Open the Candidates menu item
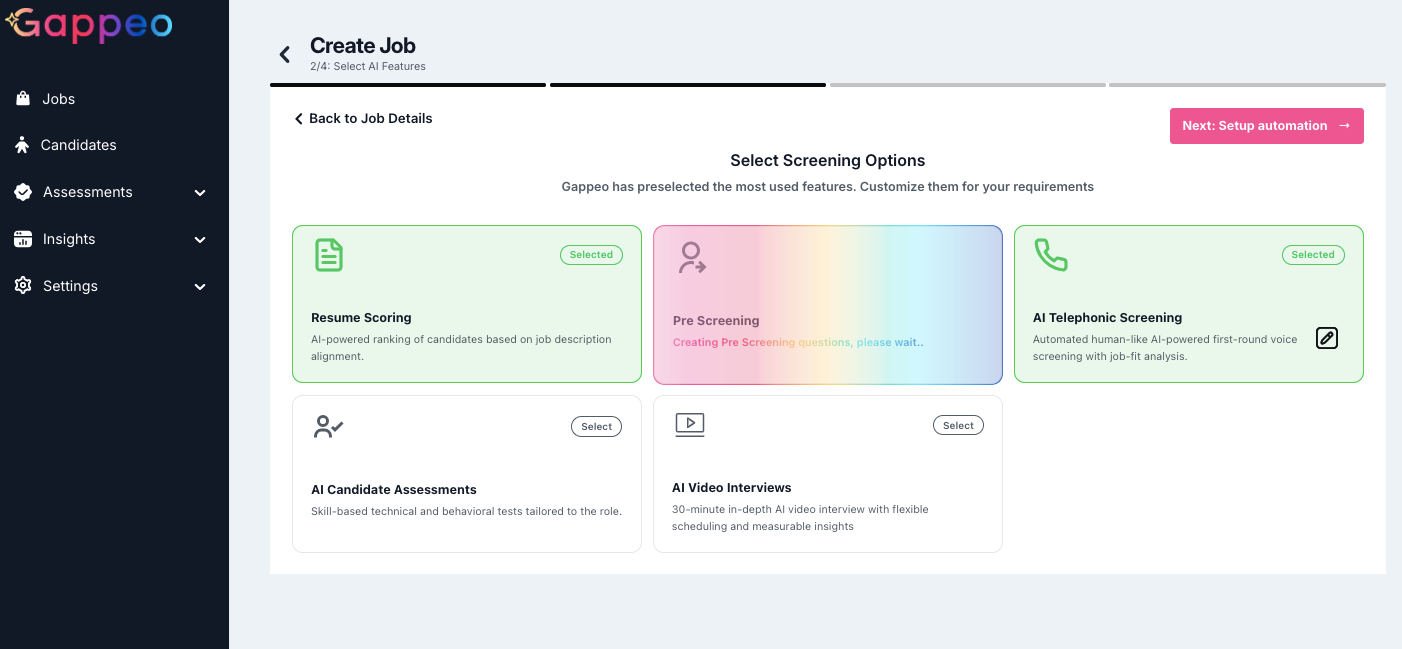This screenshot has height=649, width=1402. point(79,145)
